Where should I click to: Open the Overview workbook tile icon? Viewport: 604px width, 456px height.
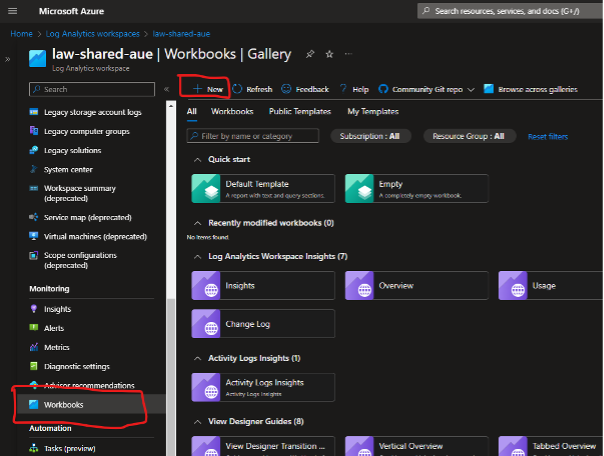359,286
